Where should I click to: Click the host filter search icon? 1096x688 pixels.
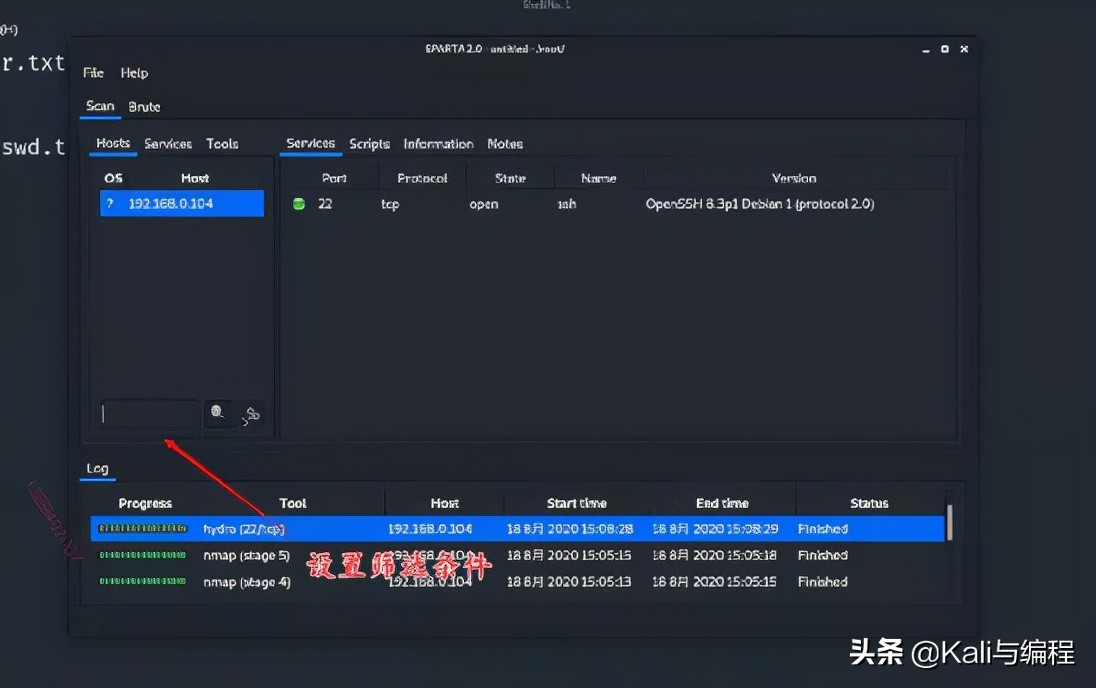[218, 413]
